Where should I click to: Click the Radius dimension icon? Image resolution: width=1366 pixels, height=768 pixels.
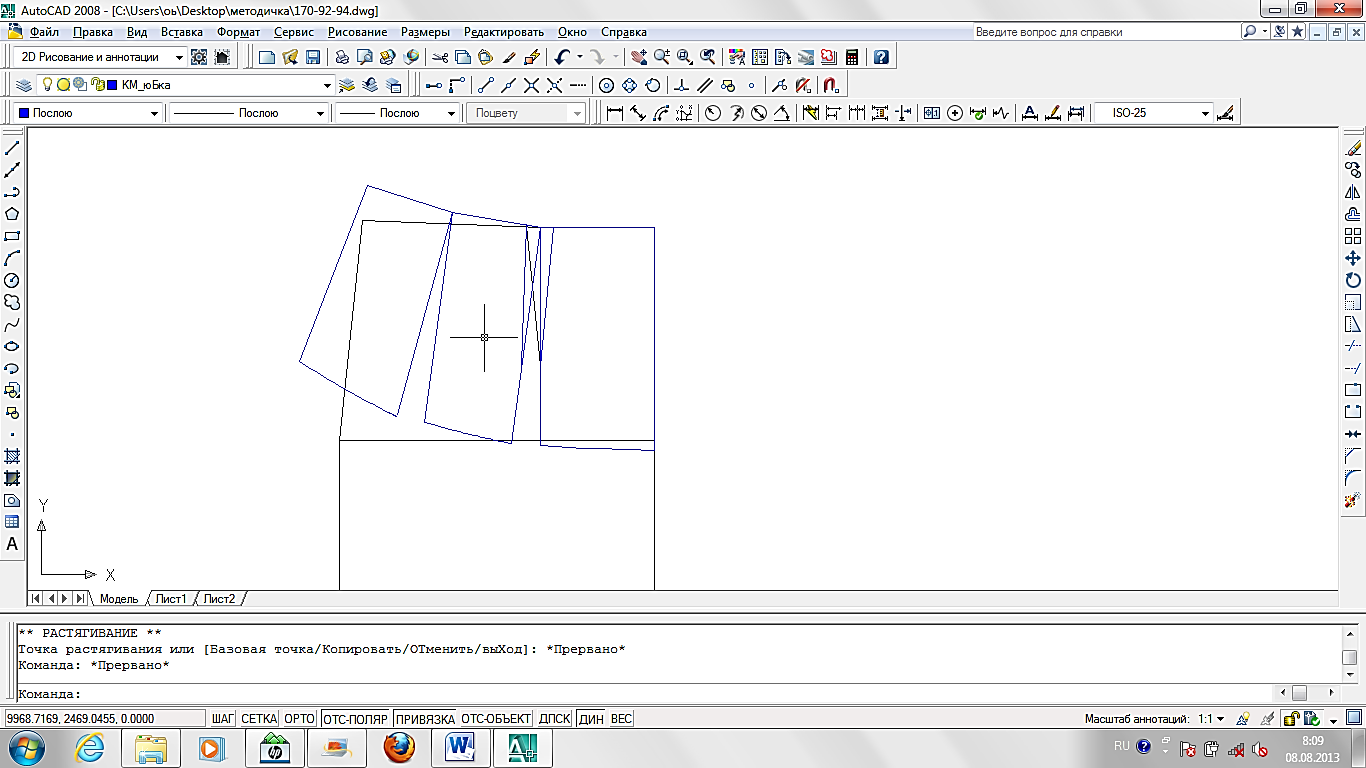point(713,113)
